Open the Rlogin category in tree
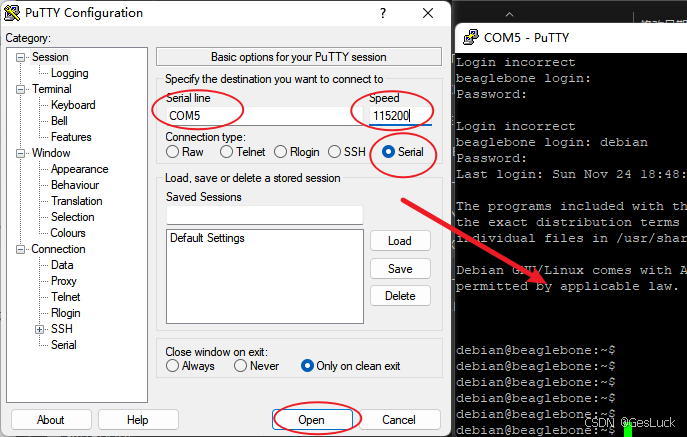The image size is (687, 437). pos(66,313)
